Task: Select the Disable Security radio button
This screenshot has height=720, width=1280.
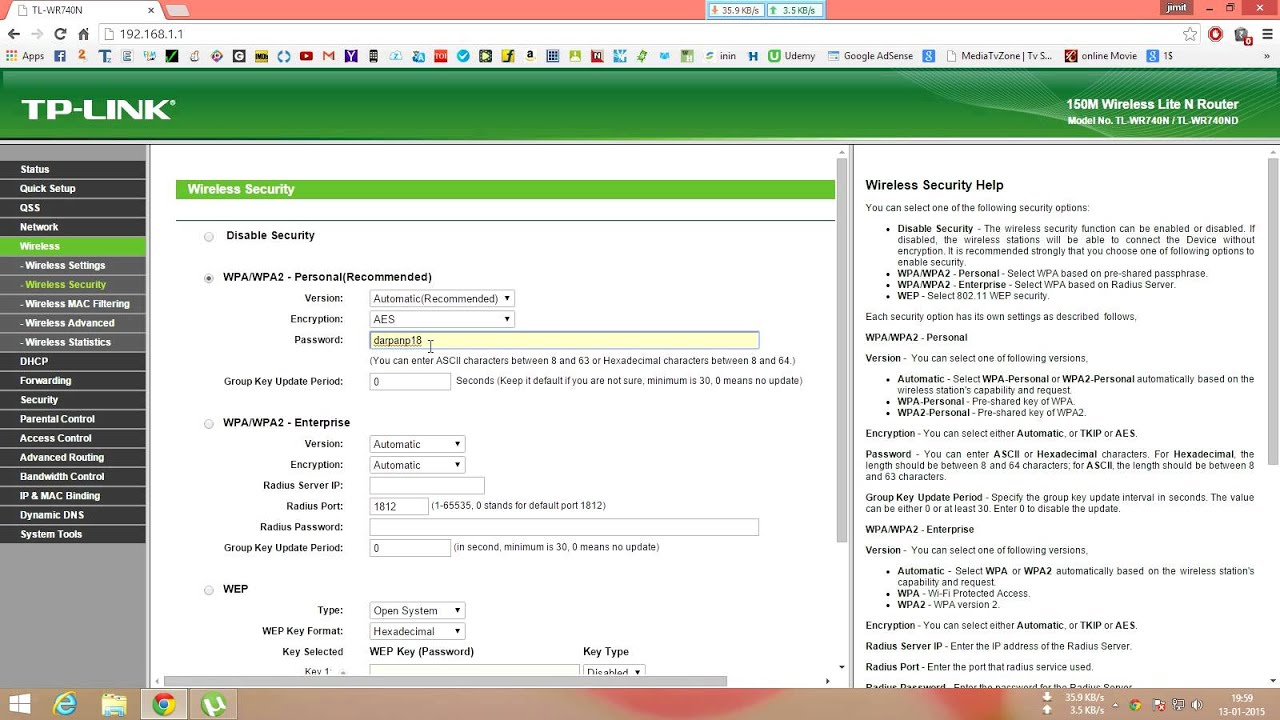Action: point(209,237)
